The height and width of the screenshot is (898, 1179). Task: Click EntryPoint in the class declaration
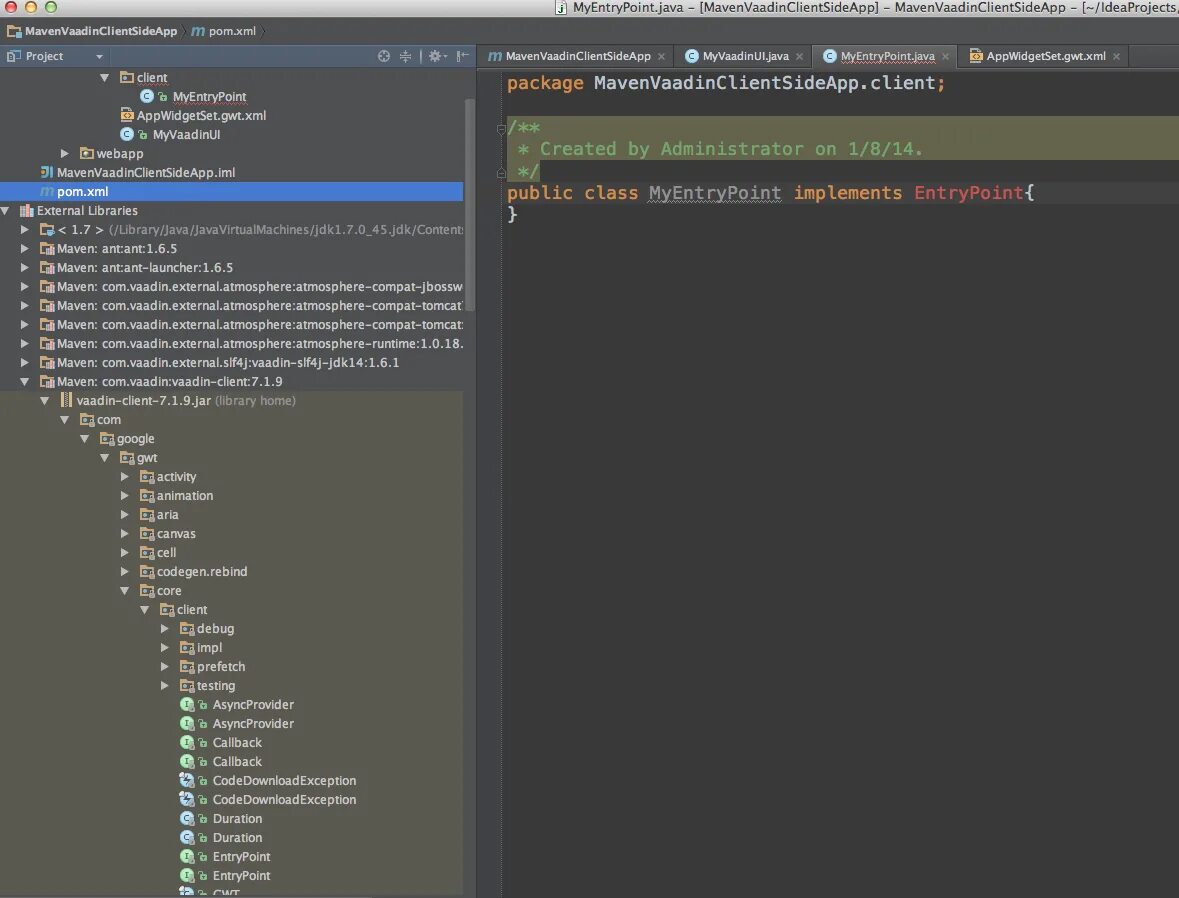tap(968, 193)
